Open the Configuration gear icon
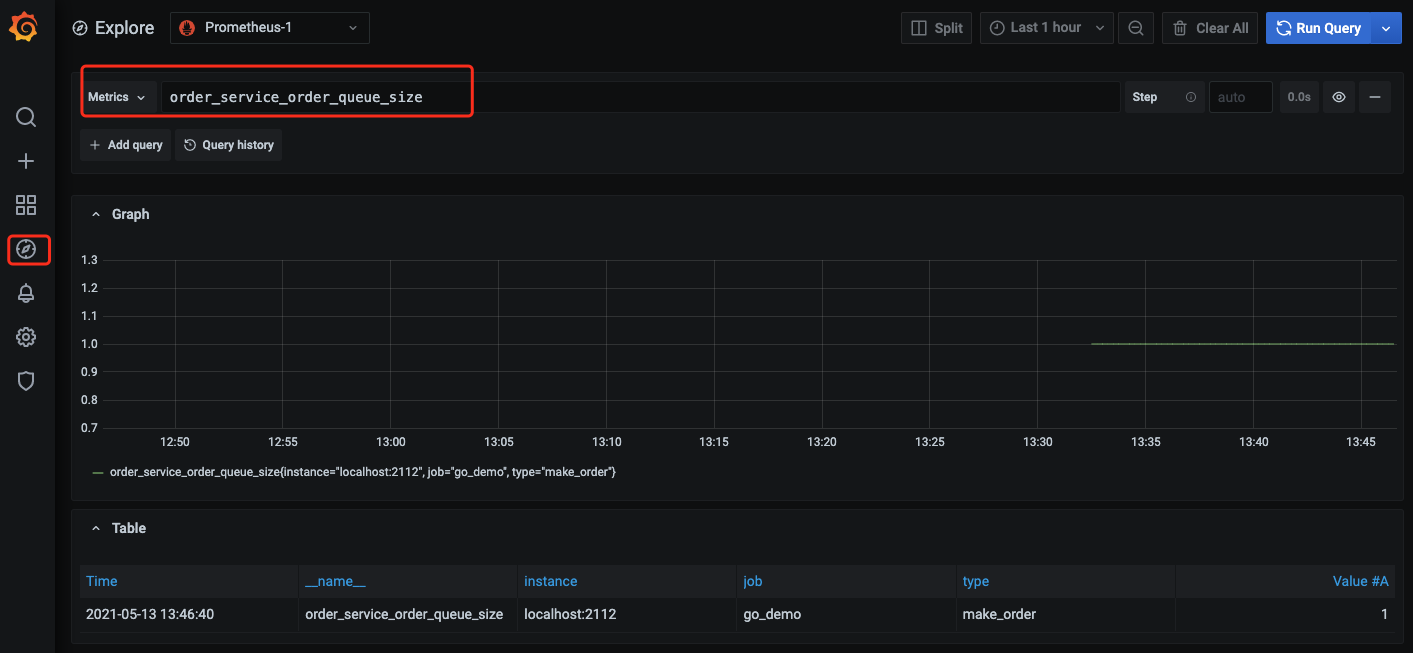The height and width of the screenshot is (653, 1413). [26, 337]
